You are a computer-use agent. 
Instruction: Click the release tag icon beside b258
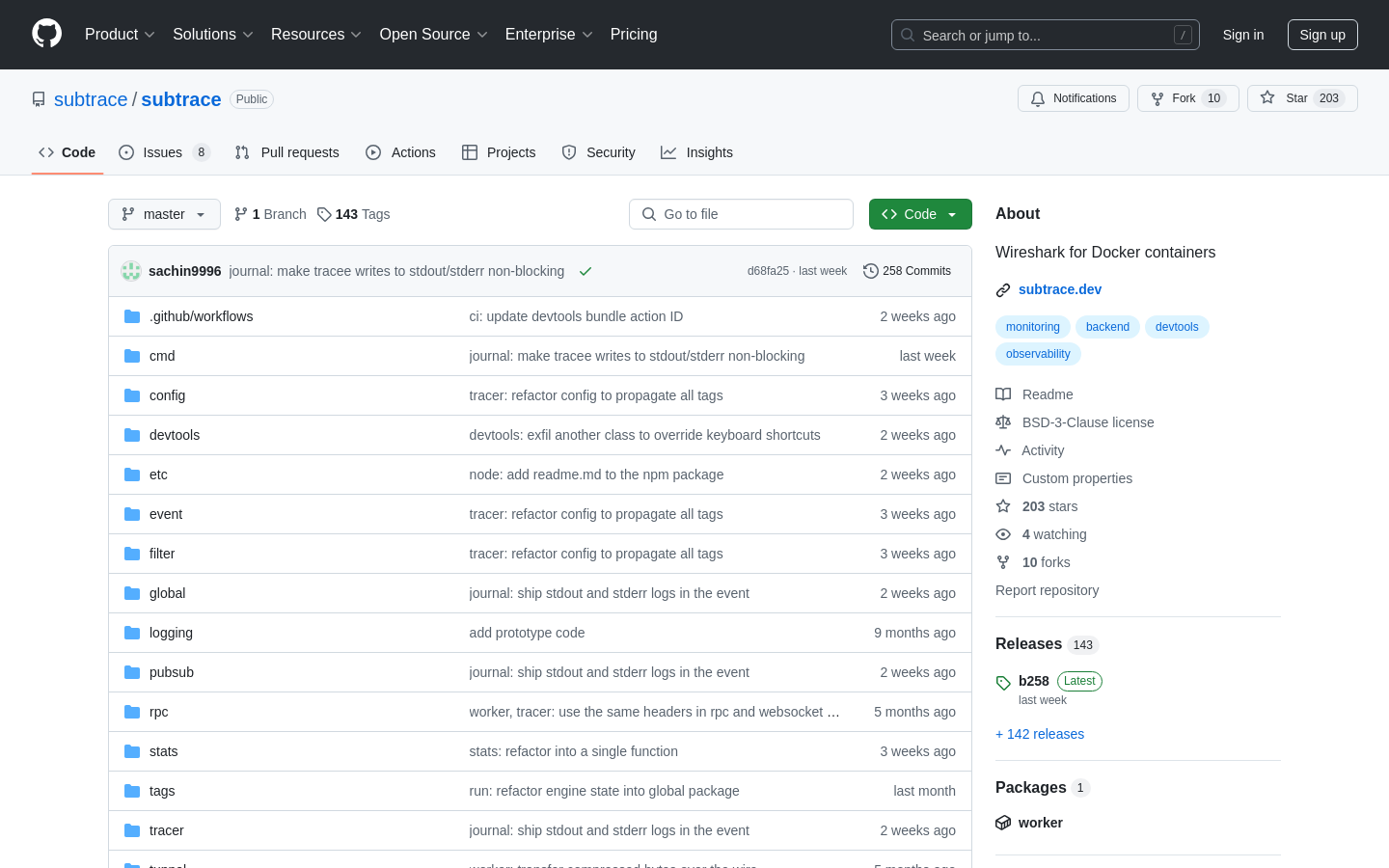coord(1003,683)
